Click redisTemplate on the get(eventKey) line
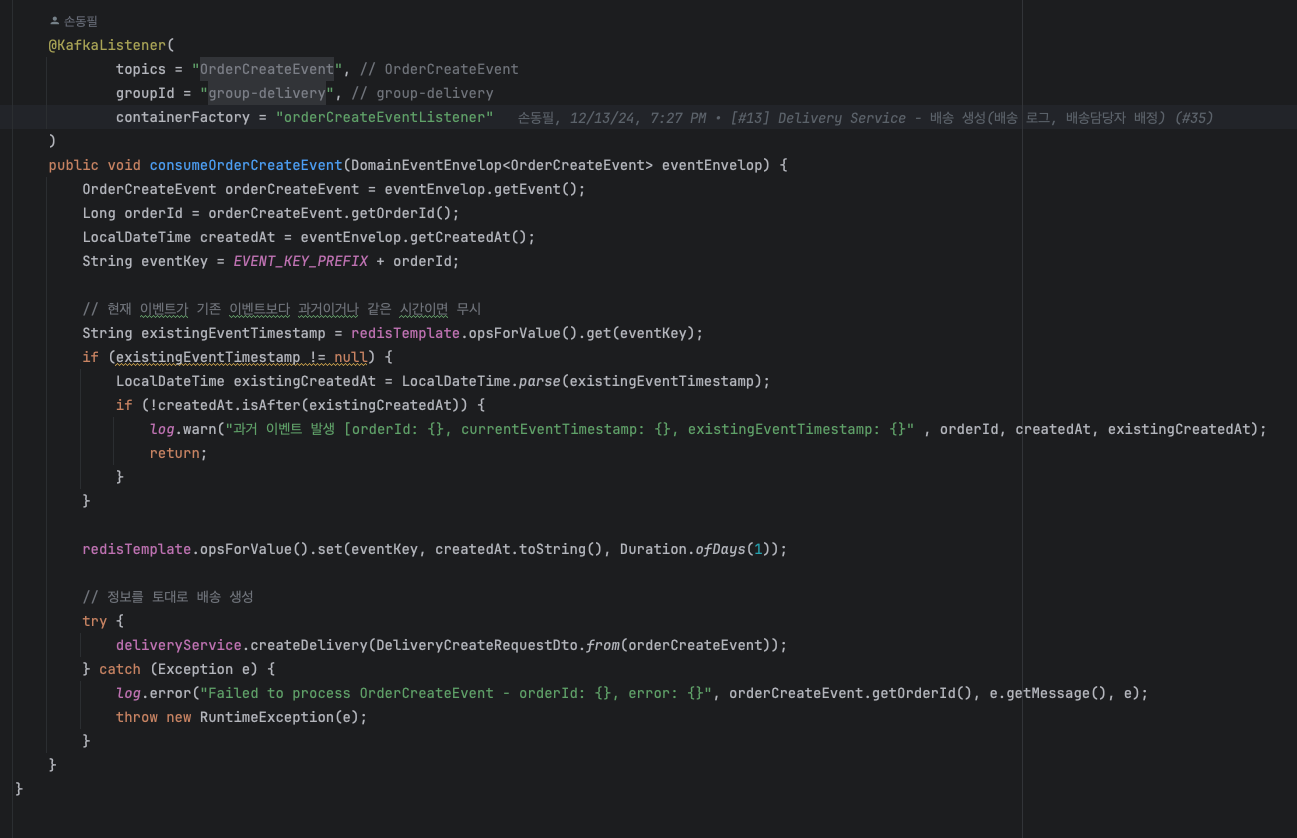 pos(406,333)
